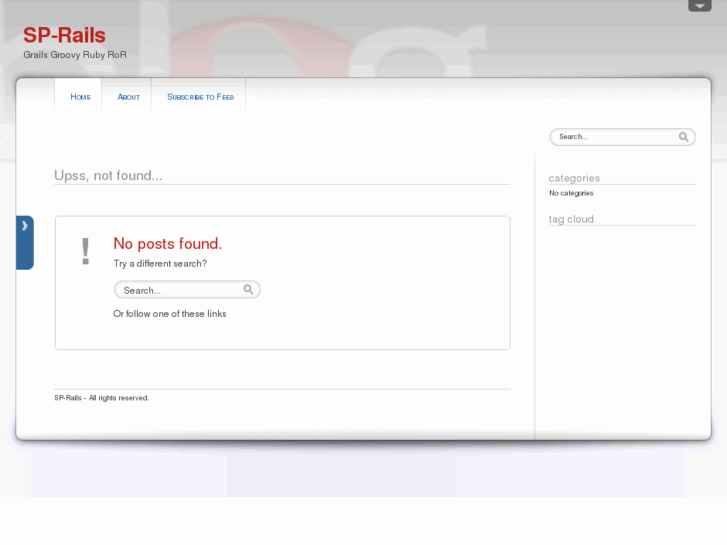Click 'Try a different search?' text

[x=160, y=263]
